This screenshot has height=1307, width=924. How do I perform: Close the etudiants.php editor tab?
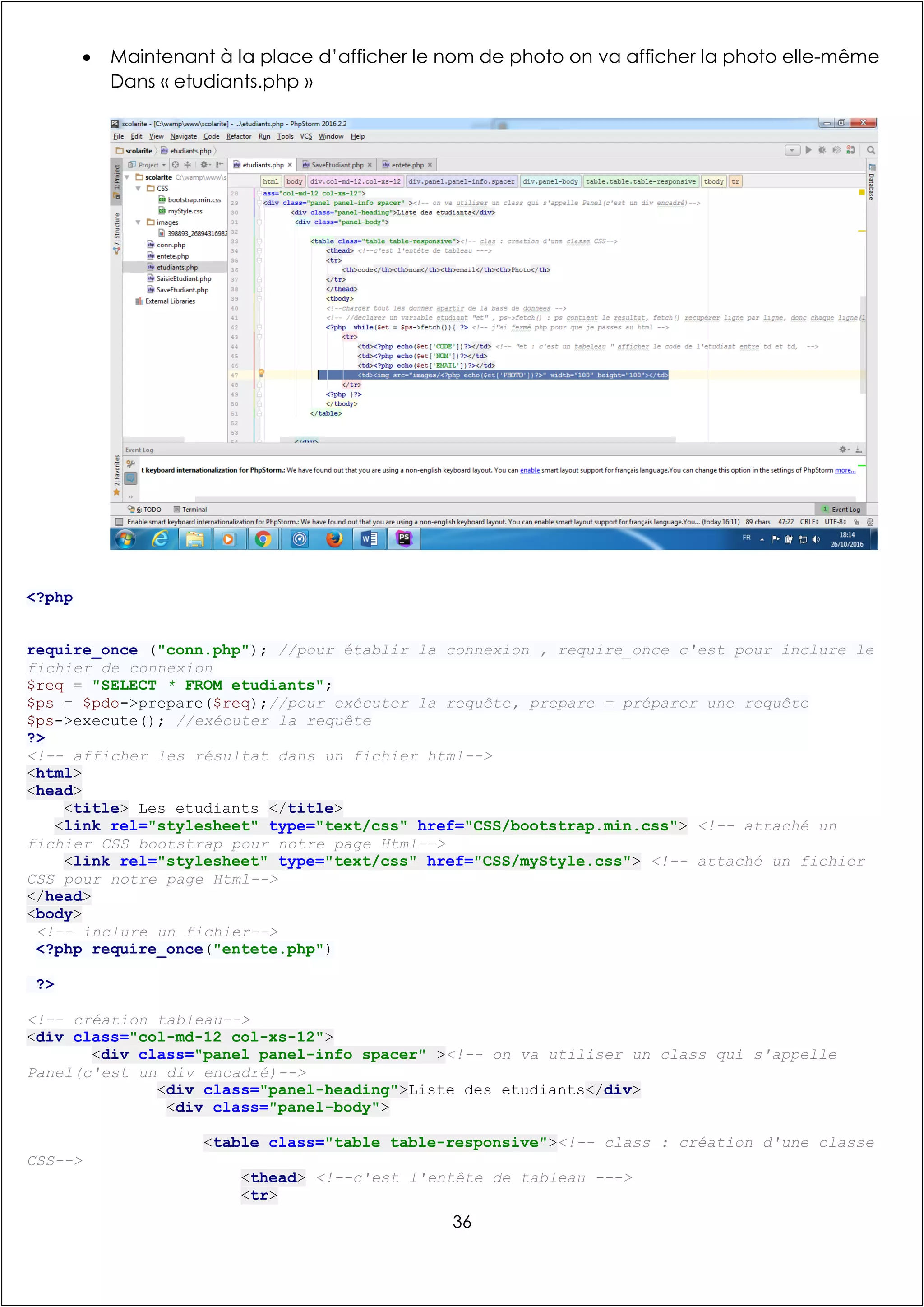click(290, 165)
